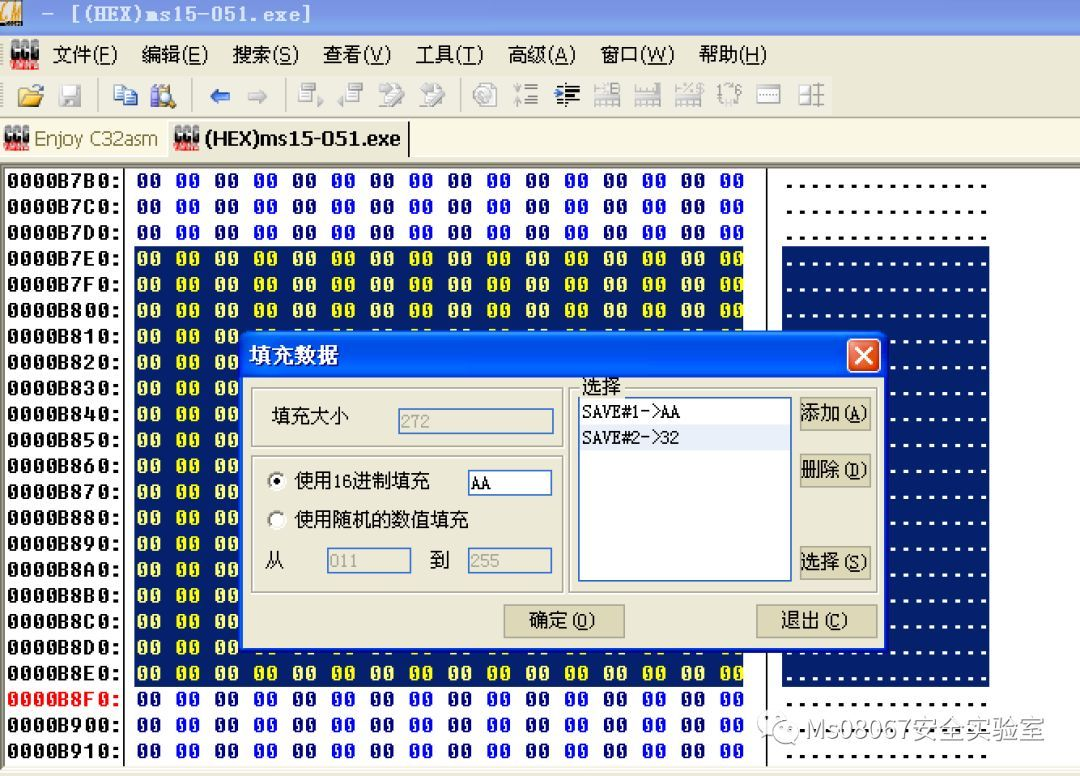
Task: Click the random range end field 255
Action: click(x=510, y=560)
